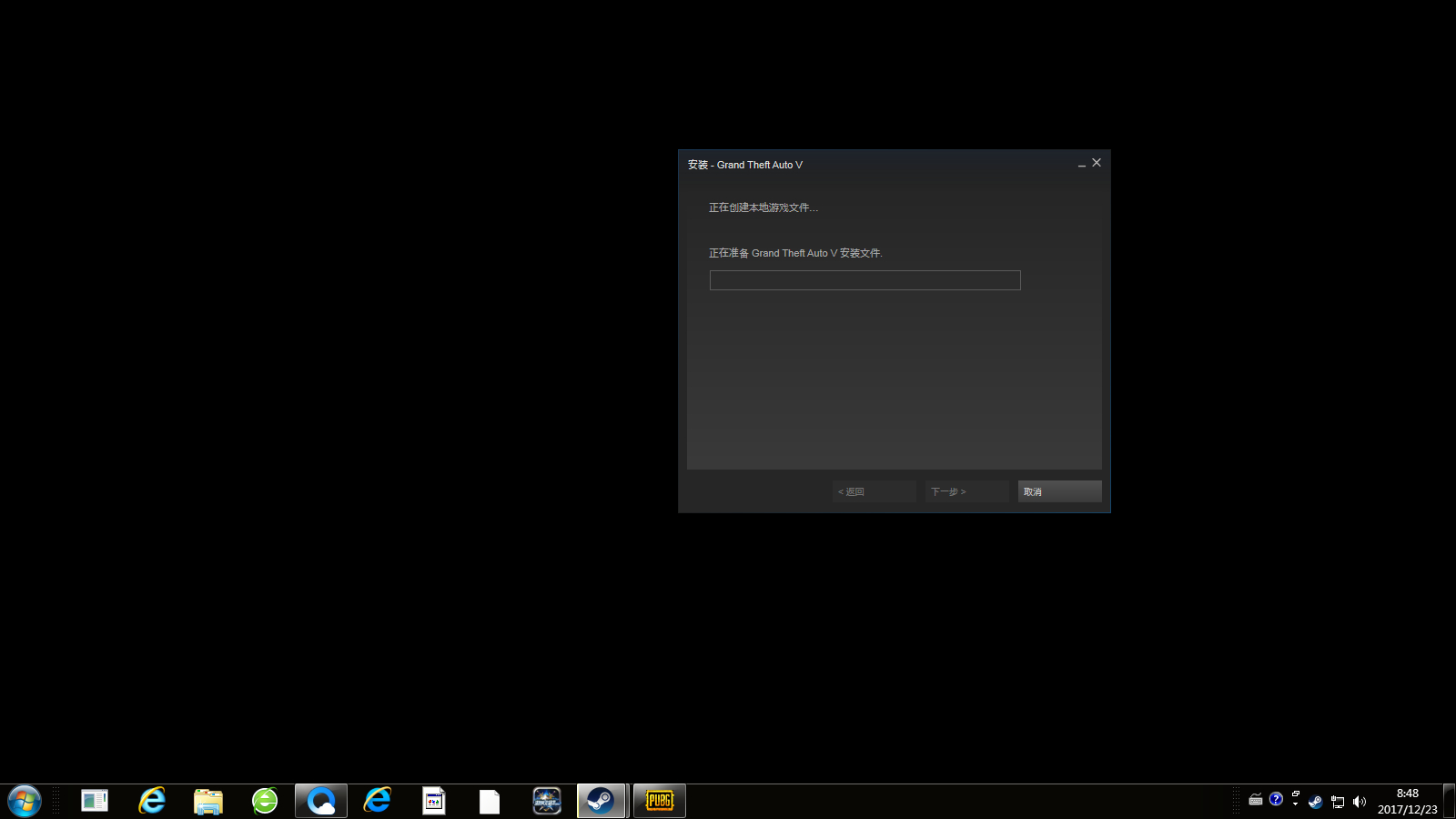Launch the green 'e' browser in taskbar
Screen dimensions: 1456x819
(265, 801)
